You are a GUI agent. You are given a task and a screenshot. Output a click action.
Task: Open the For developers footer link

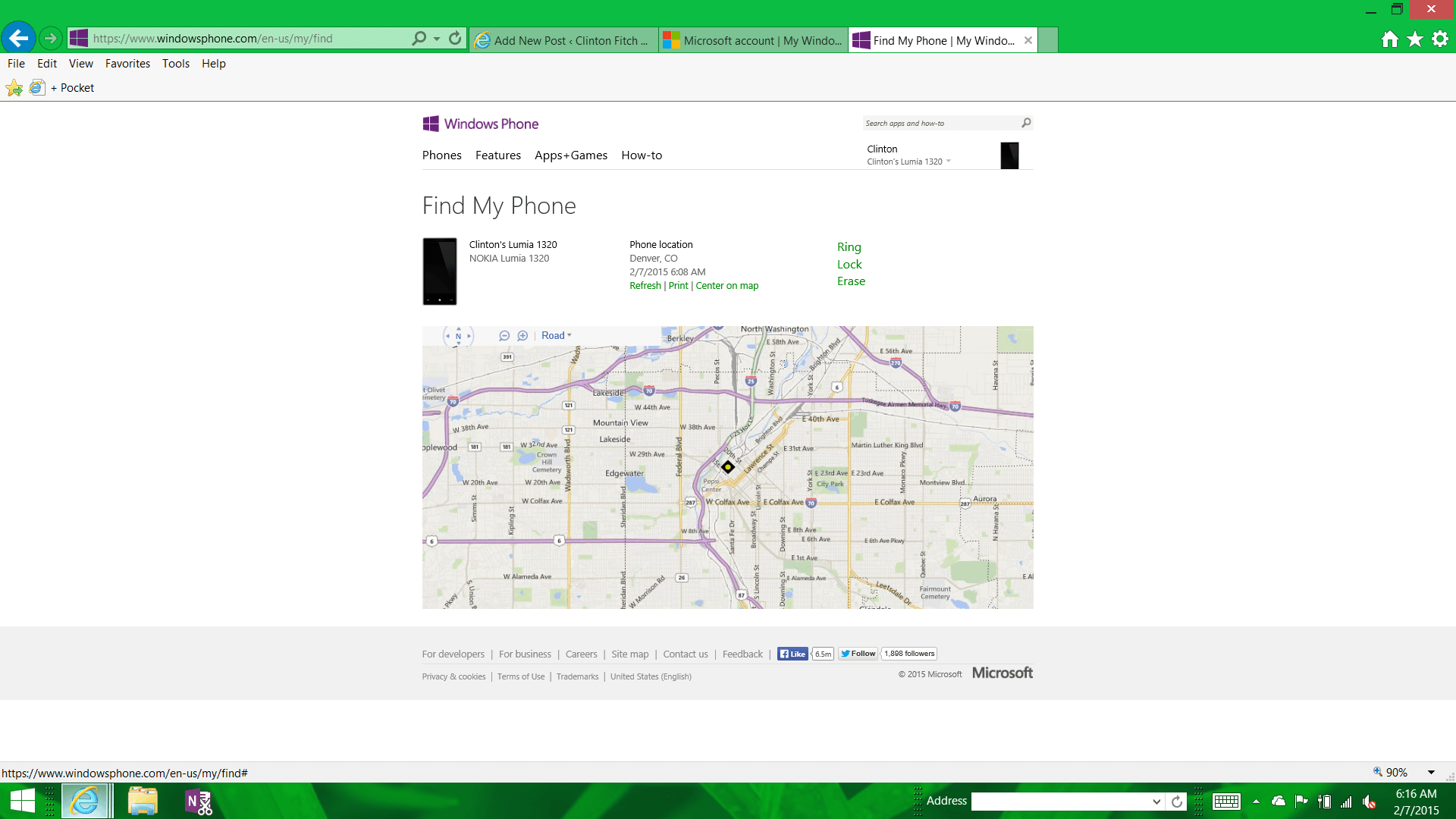[453, 654]
